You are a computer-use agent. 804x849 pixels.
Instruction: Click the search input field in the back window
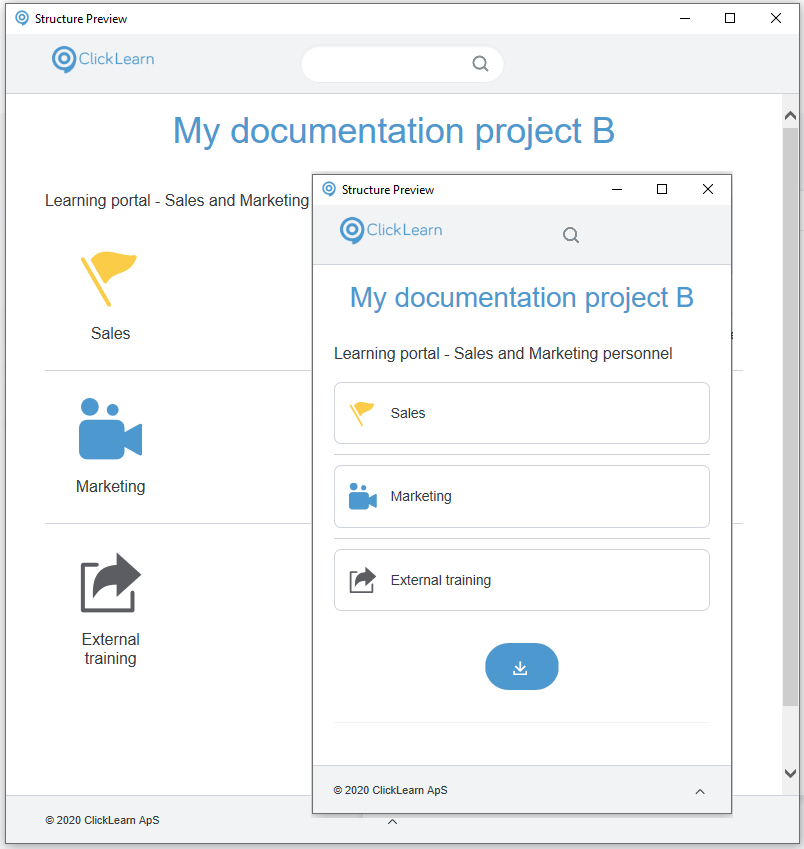(402, 63)
